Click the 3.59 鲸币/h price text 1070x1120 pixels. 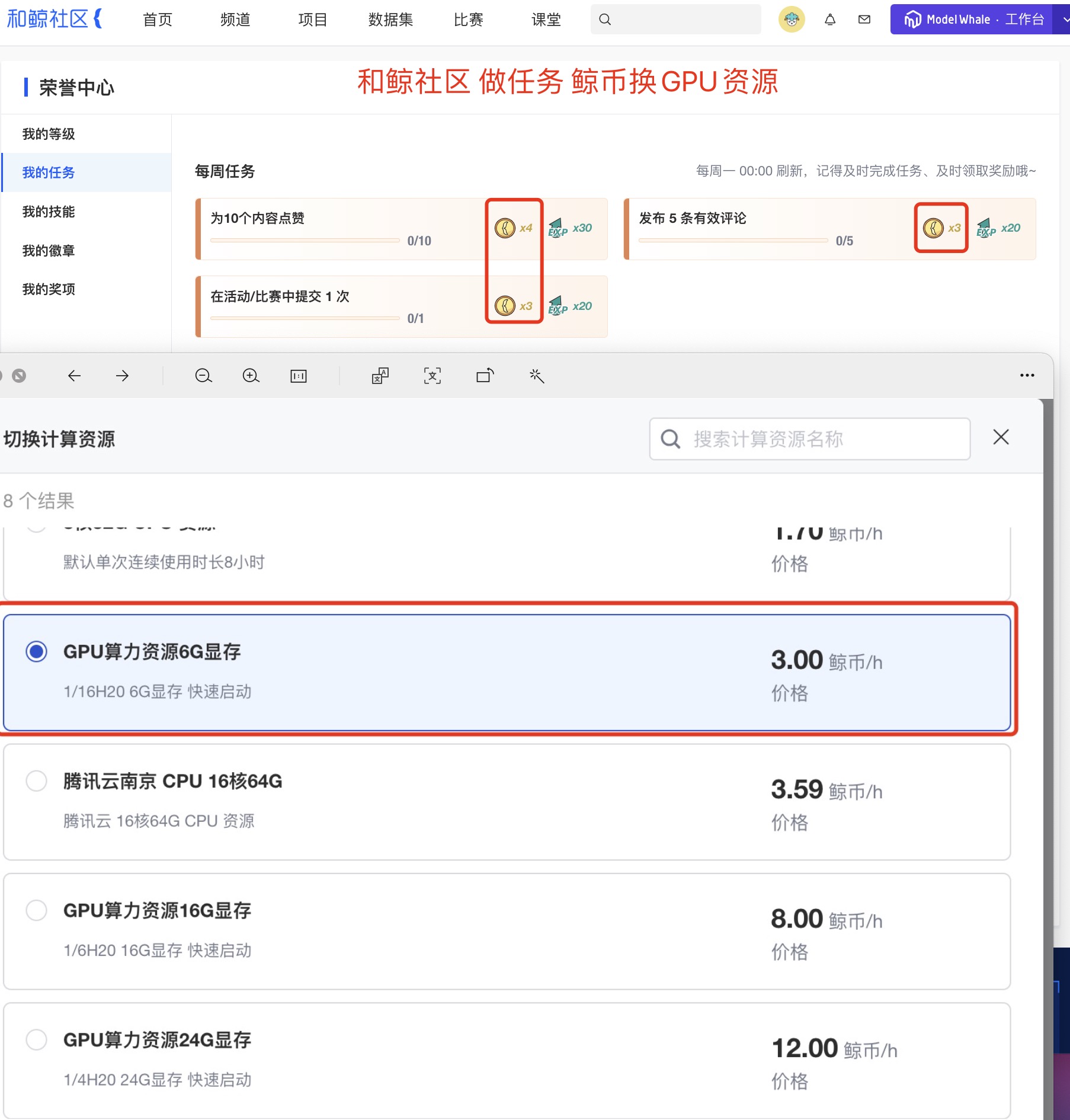pos(826,790)
